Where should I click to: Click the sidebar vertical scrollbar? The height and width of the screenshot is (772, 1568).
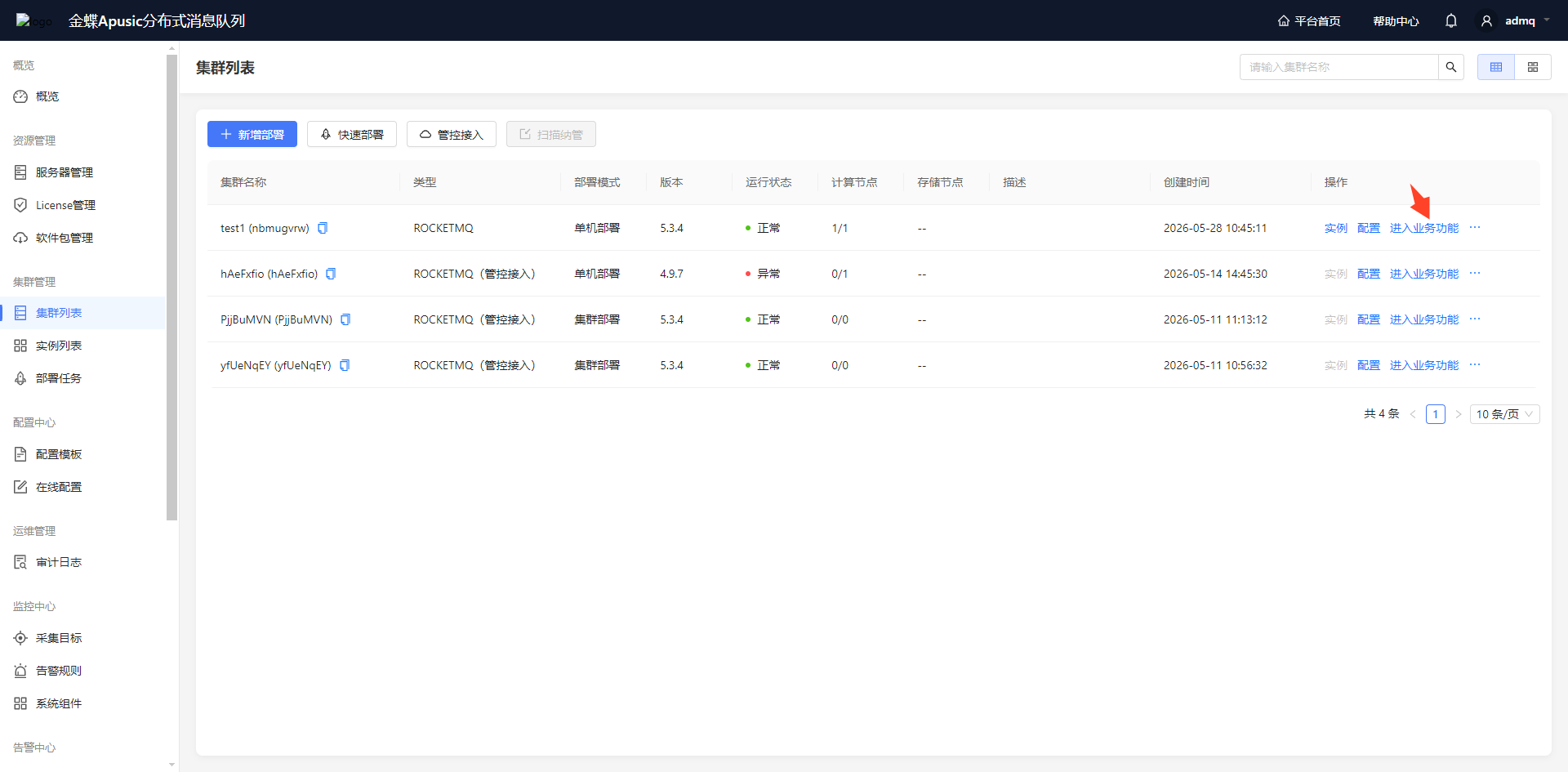(171, 286)
